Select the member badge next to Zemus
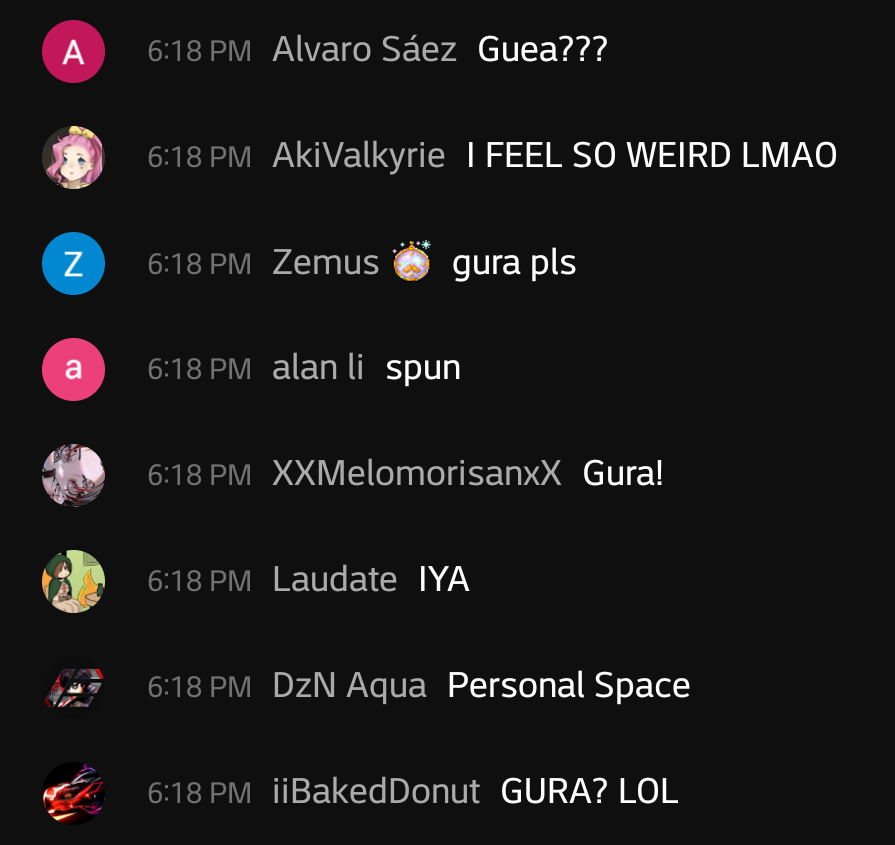The height and width of the screenshot is (845, 895). point(412,261)
